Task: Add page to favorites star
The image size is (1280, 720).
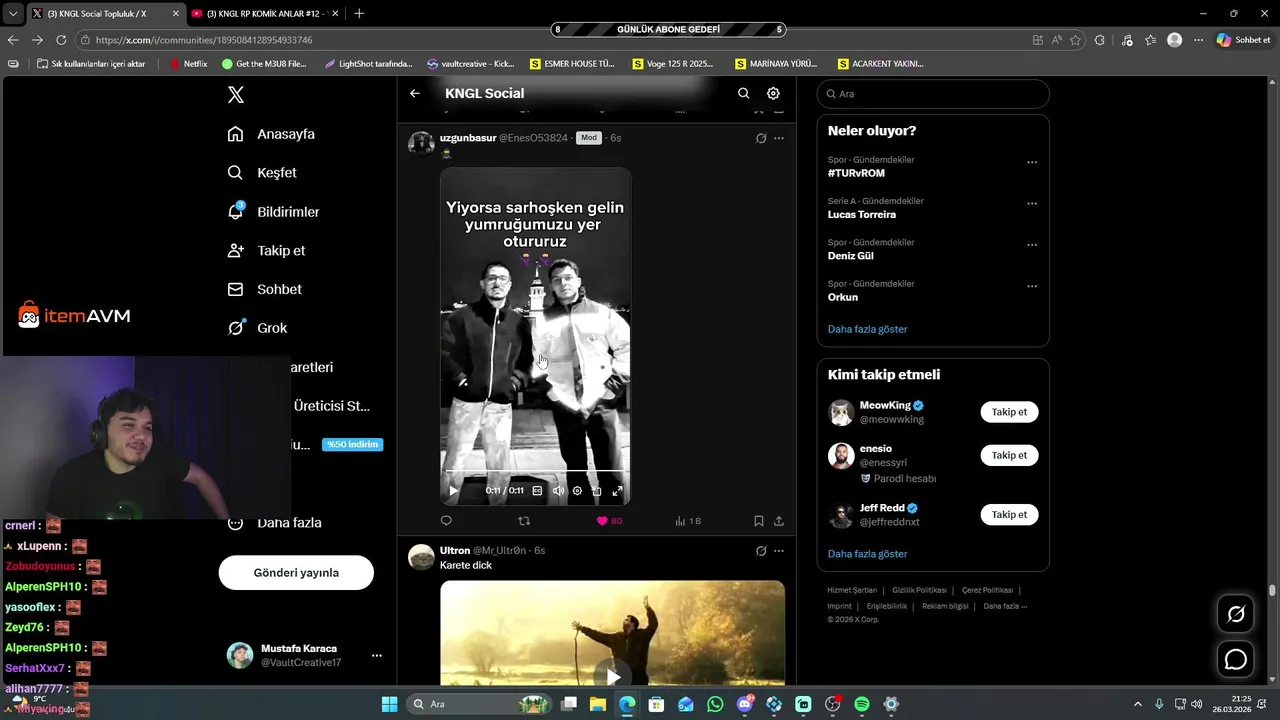Action: click(x=1076, y=40)
